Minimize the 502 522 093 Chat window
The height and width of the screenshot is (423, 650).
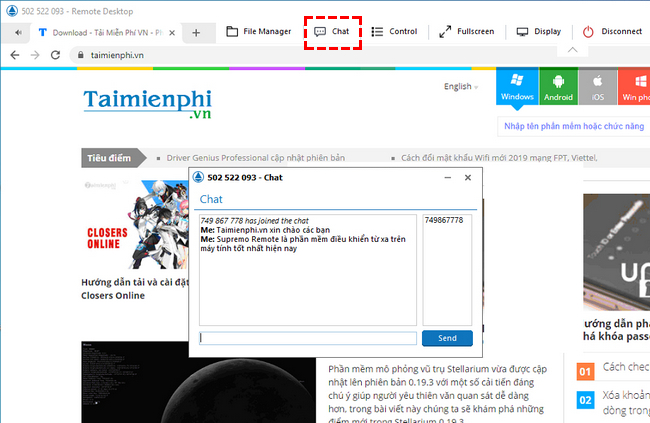448,177
